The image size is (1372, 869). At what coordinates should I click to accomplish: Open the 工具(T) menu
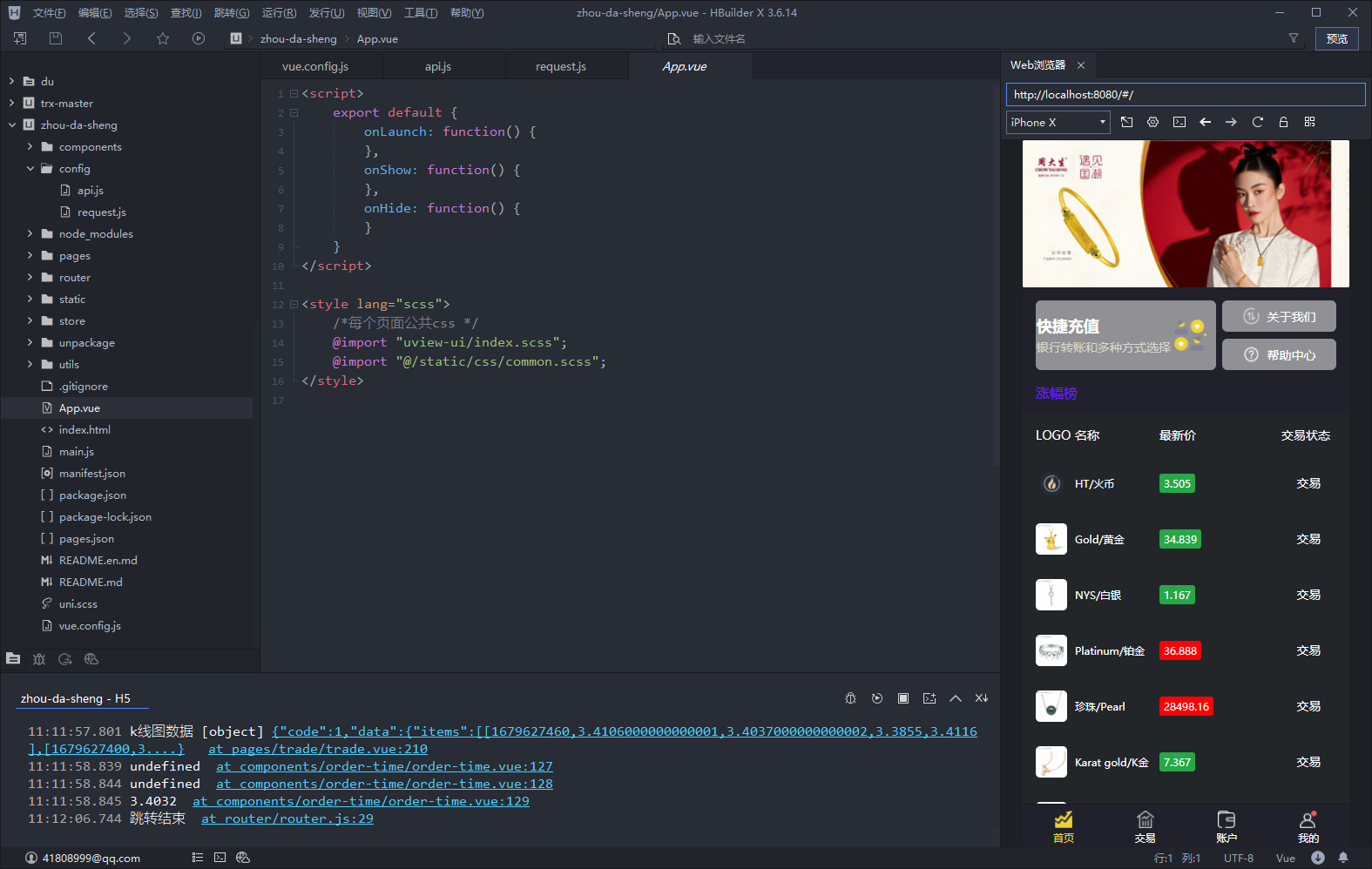[x=421, y=13]
